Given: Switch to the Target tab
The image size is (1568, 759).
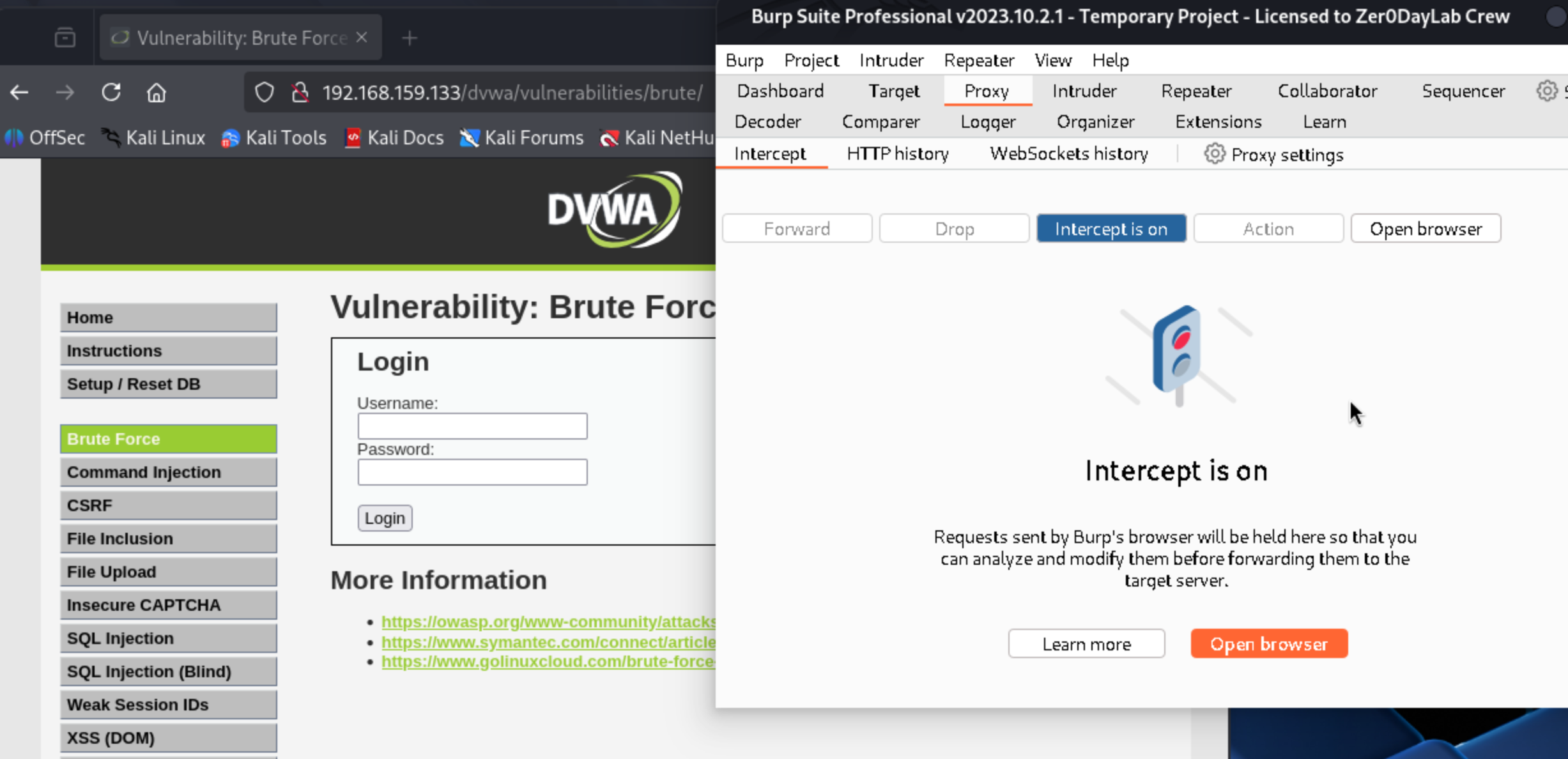Looking at the screenshot, I should pyautogui.click(x=894, y=91).
